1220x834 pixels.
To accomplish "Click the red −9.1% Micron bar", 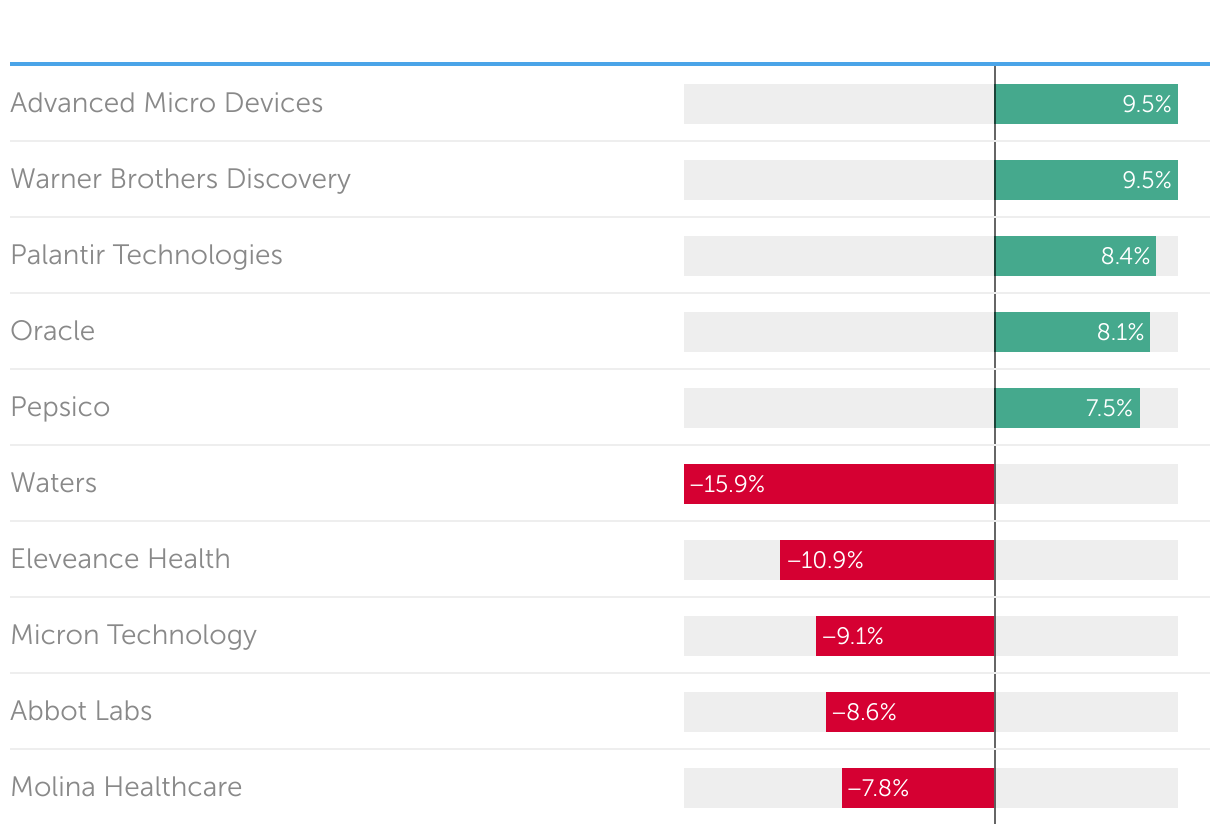I will (x=905, y=636).
